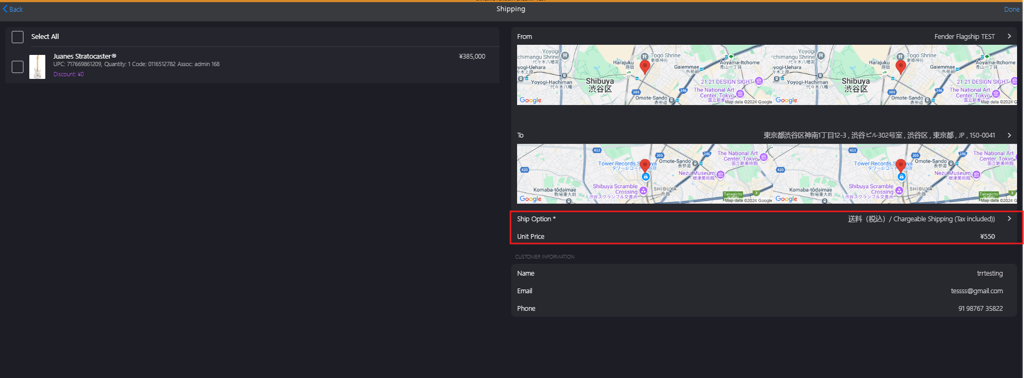Click the Ship Option * label
The image size is (1024, 378).
(x=536, y=219)
